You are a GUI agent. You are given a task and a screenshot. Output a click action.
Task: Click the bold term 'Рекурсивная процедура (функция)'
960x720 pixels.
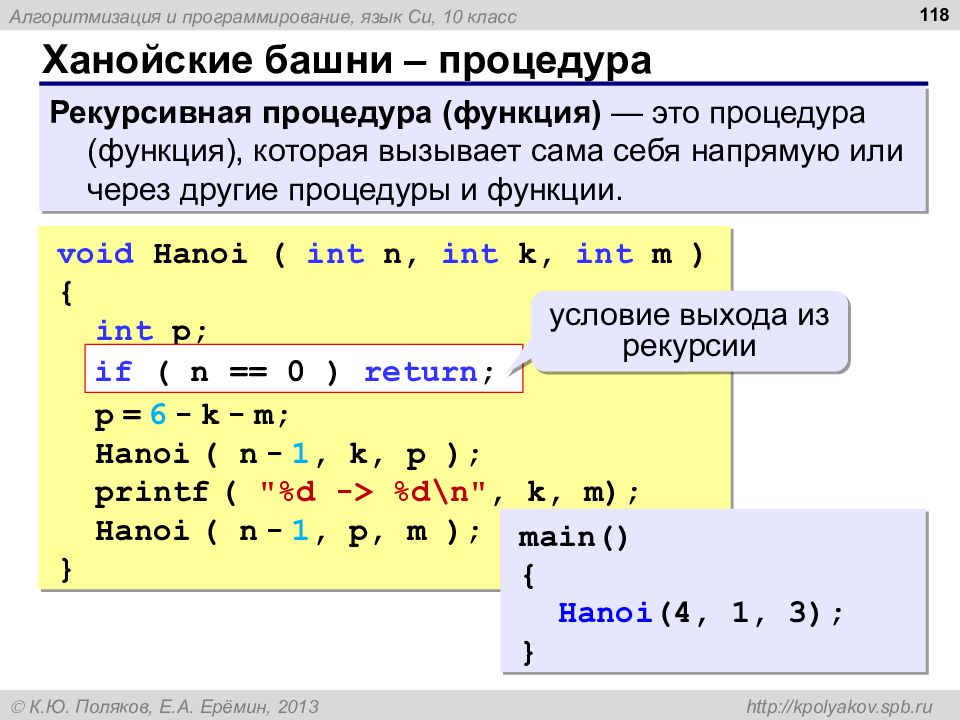[x=325, y=113]
